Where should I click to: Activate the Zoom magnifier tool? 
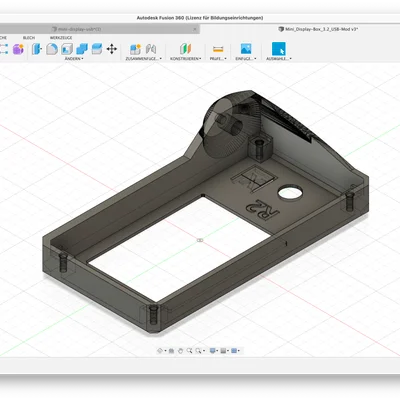coord(189,351)
